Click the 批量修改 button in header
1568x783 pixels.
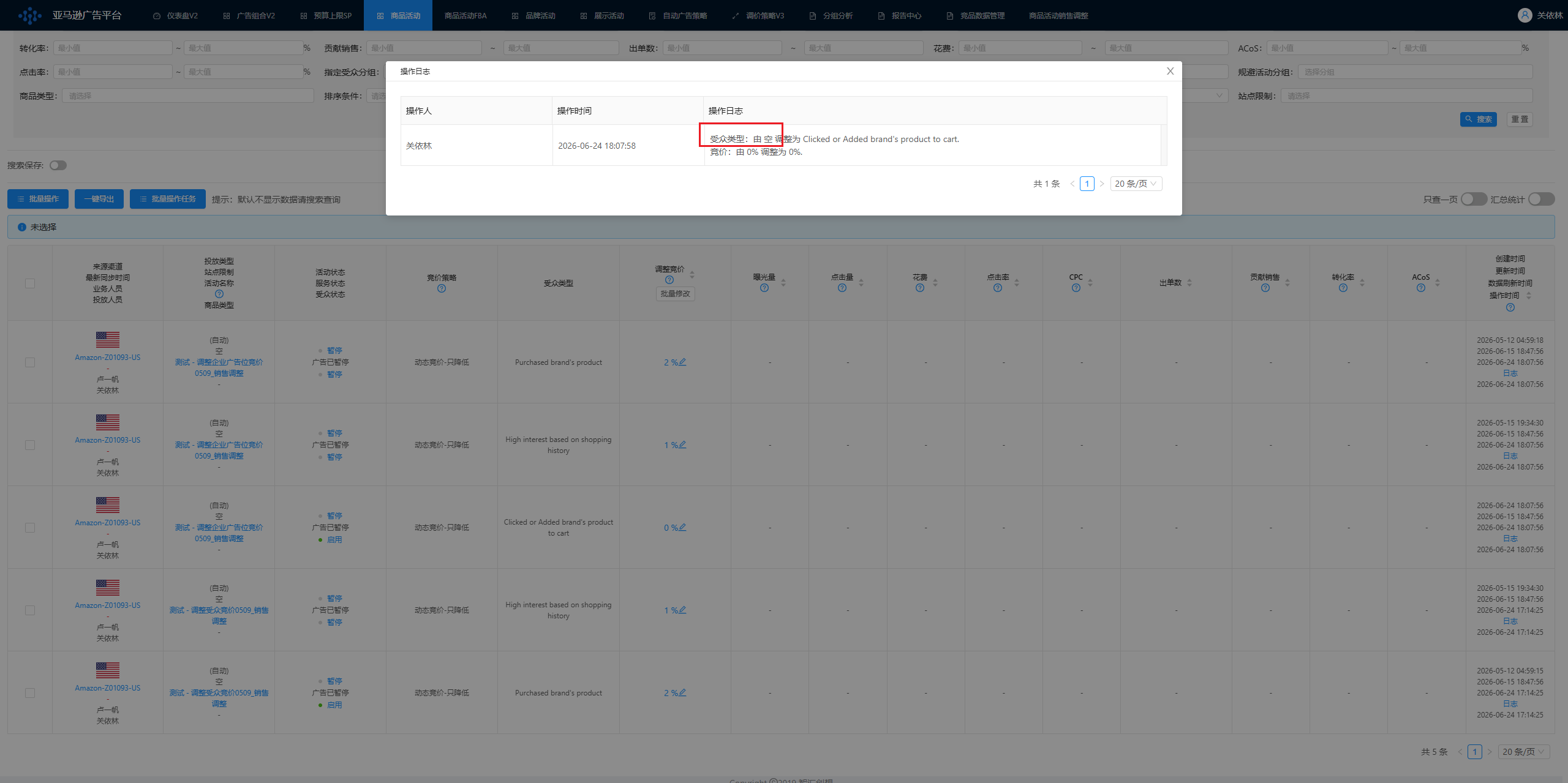[675, 294]
